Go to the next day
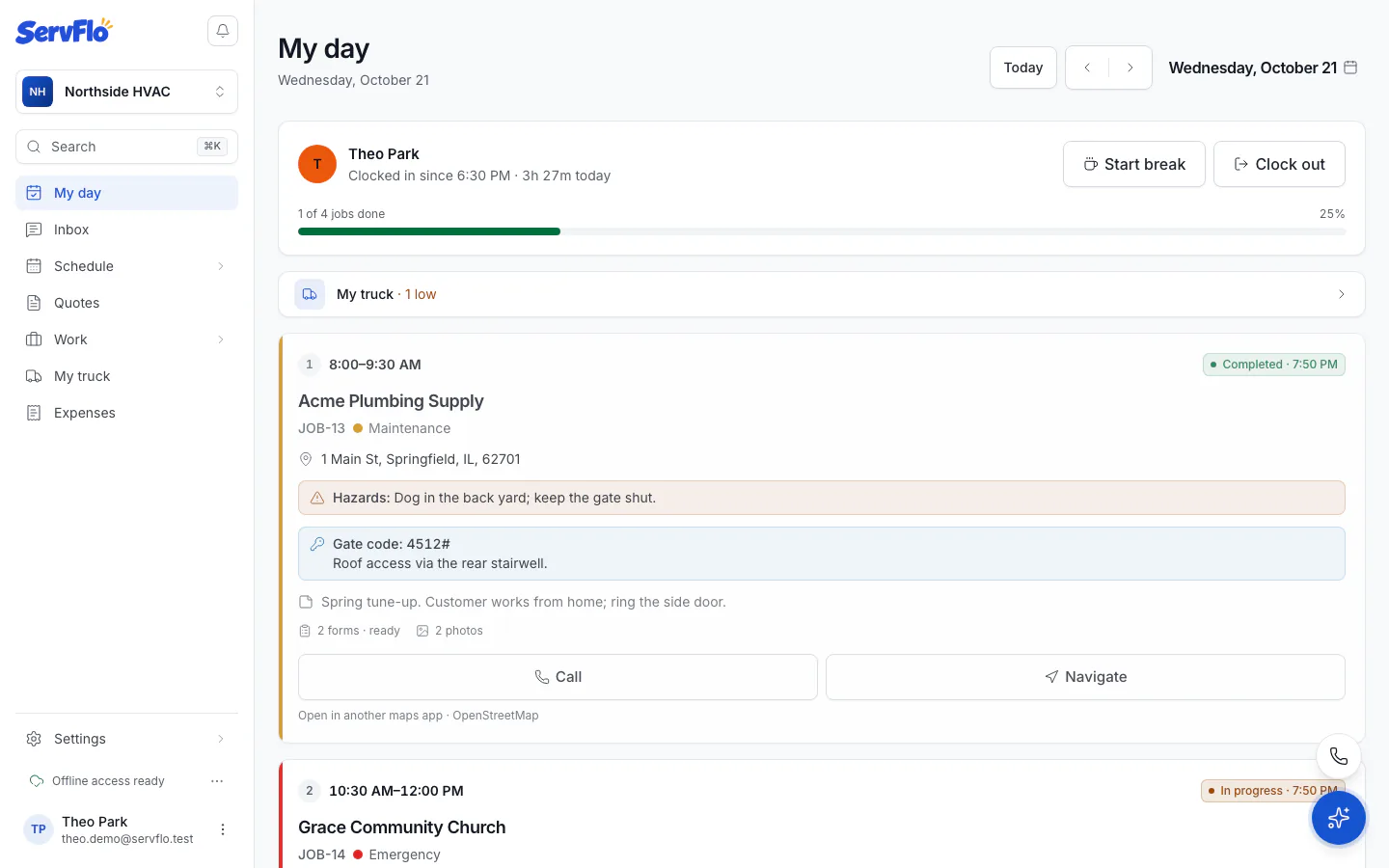This screenshot has height=868, width=1389. tap(1130, 68)
